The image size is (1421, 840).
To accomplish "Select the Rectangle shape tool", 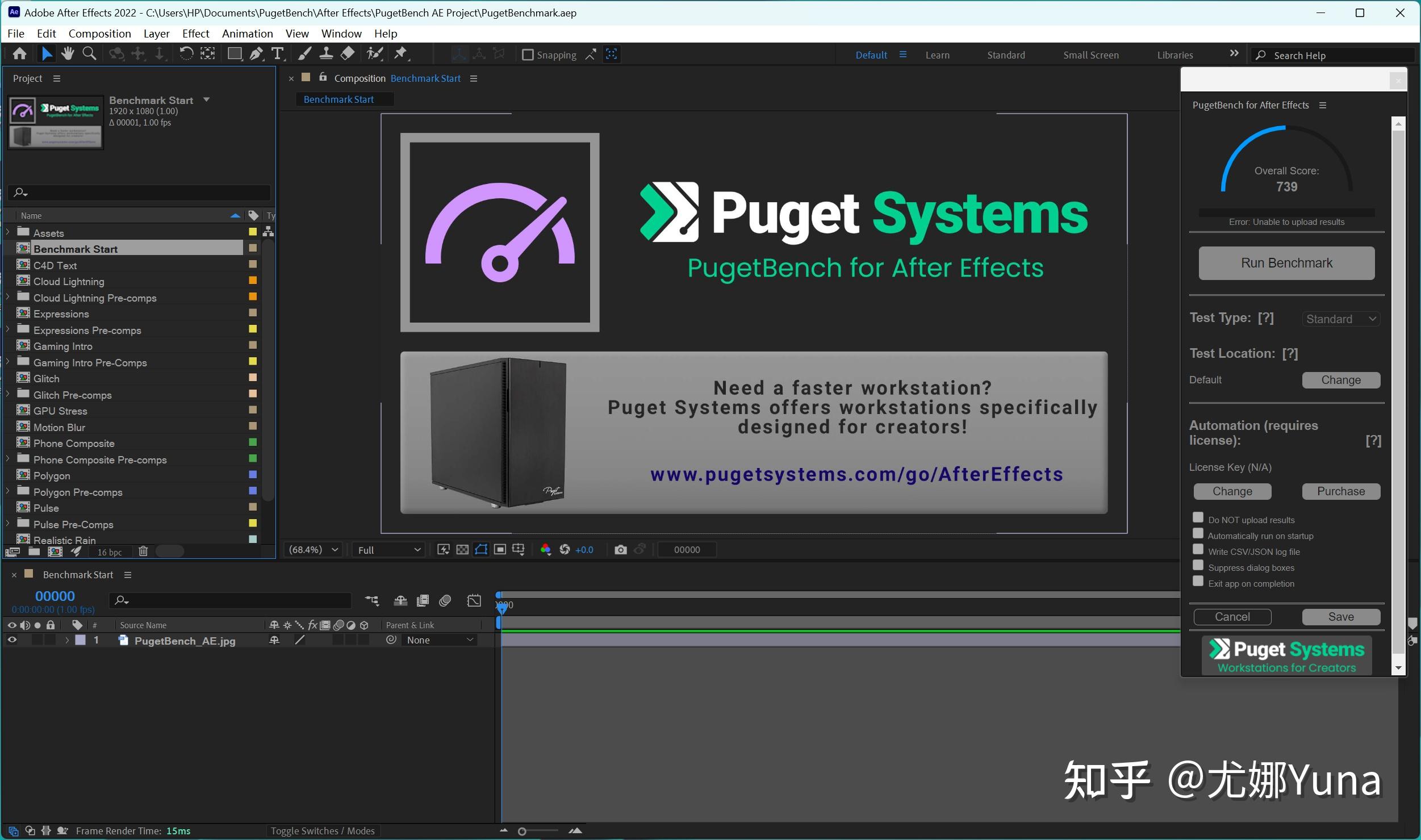I will (x=235, y=54).
